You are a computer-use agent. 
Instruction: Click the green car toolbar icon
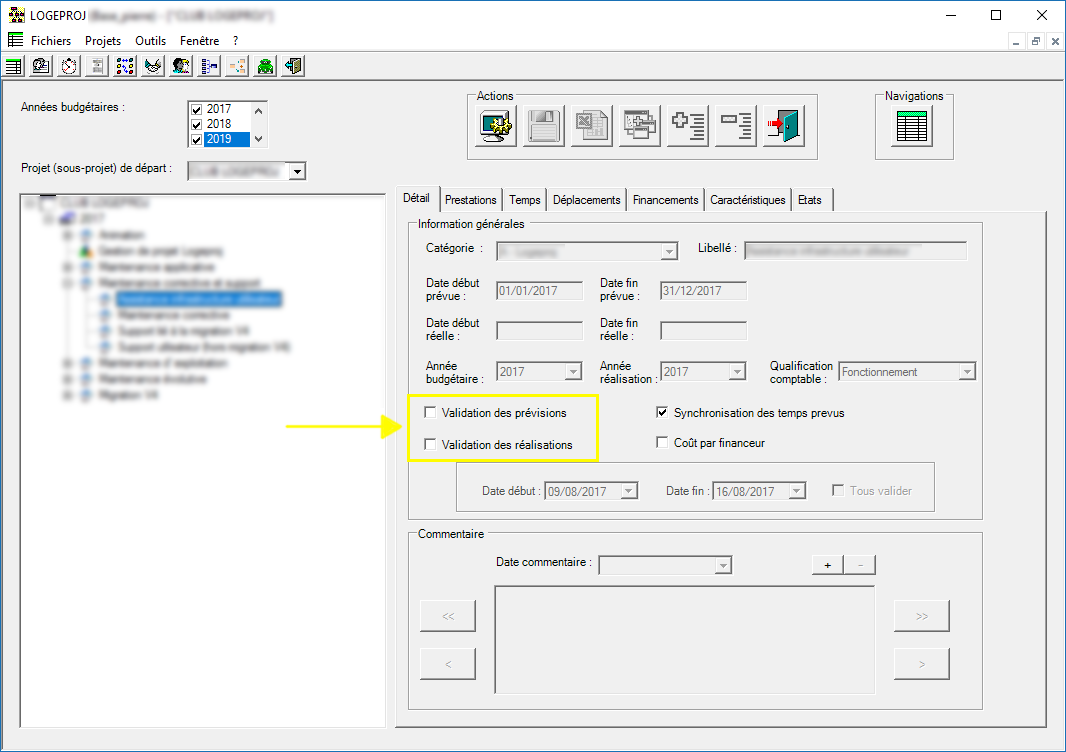[x=265, y=66]
